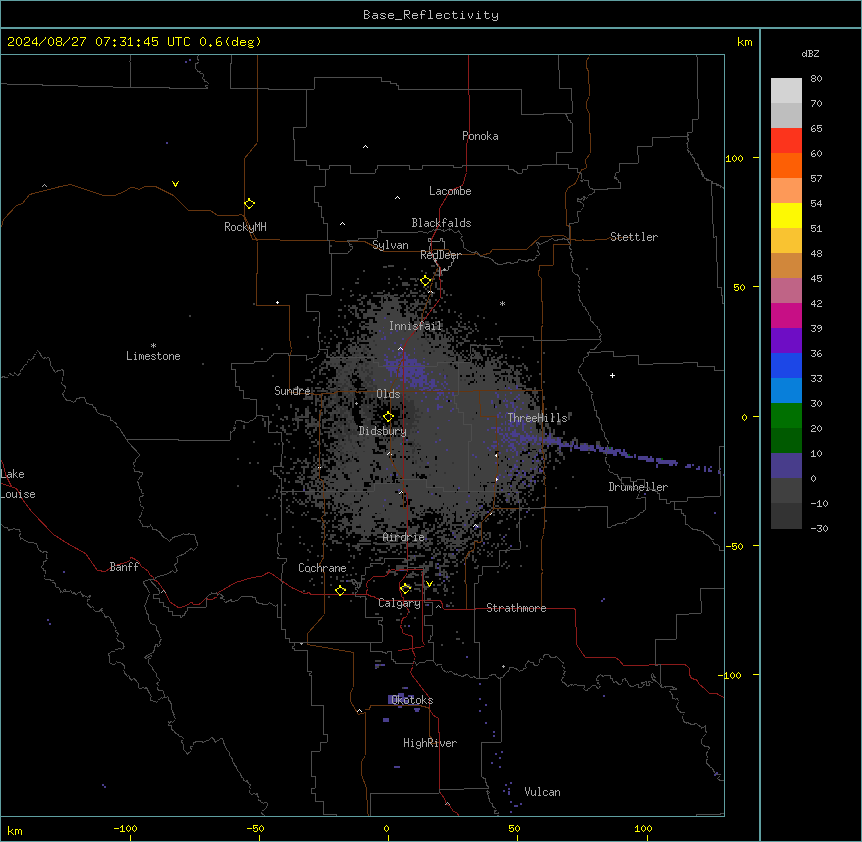Click the yellow marker above Calgary label
Screen dimensions: 862x842
click(405, 588)
